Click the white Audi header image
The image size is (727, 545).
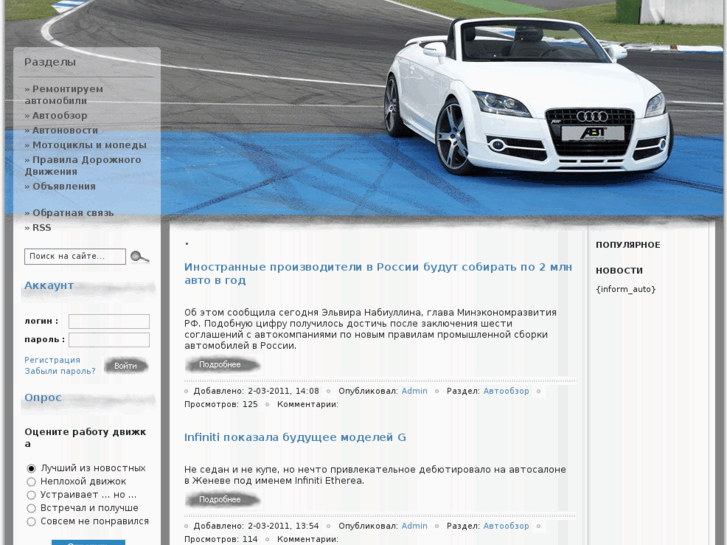pos(529,97)
